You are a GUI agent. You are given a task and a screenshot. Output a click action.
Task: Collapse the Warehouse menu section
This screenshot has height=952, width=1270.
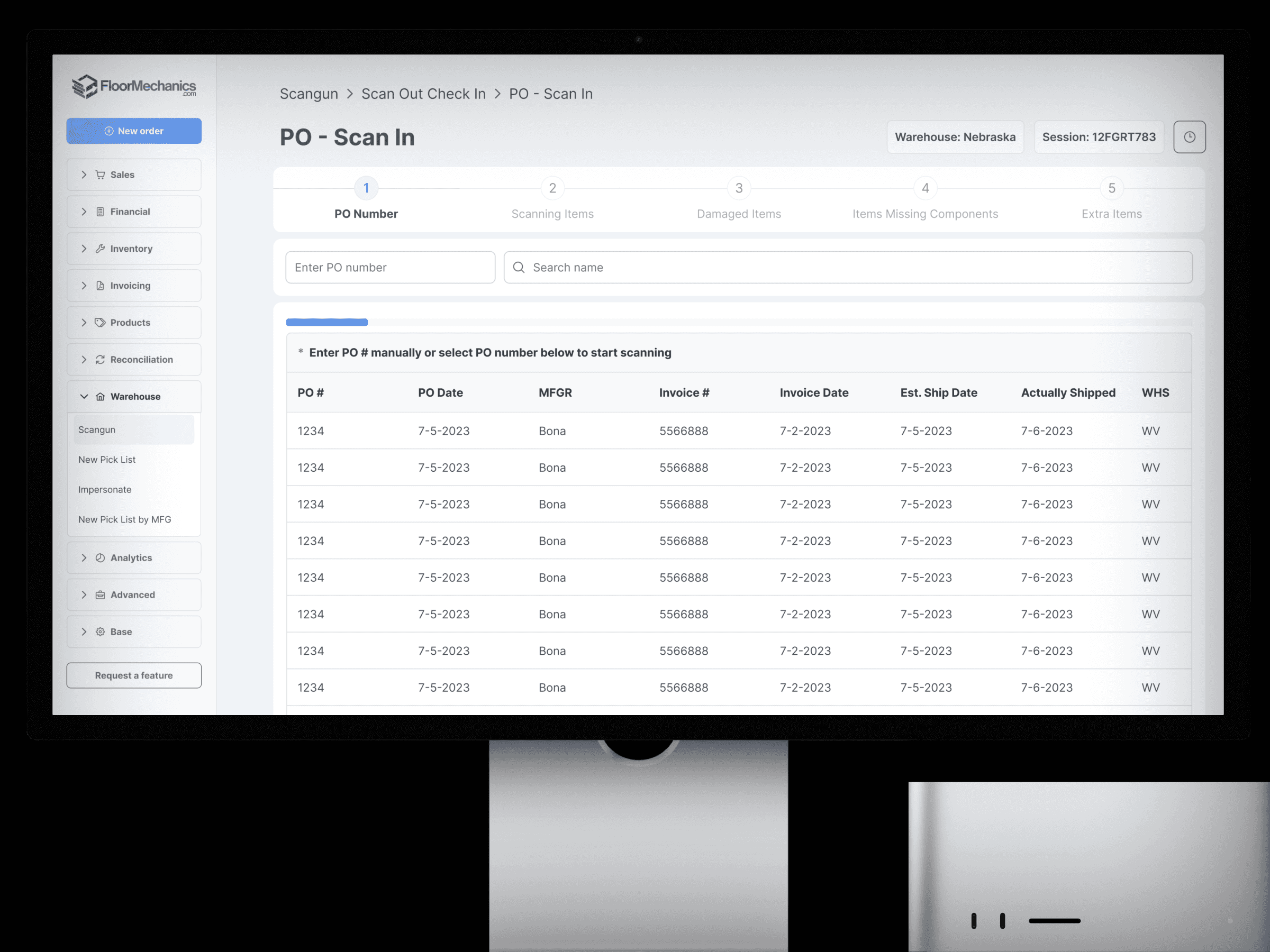pos(84,397)
